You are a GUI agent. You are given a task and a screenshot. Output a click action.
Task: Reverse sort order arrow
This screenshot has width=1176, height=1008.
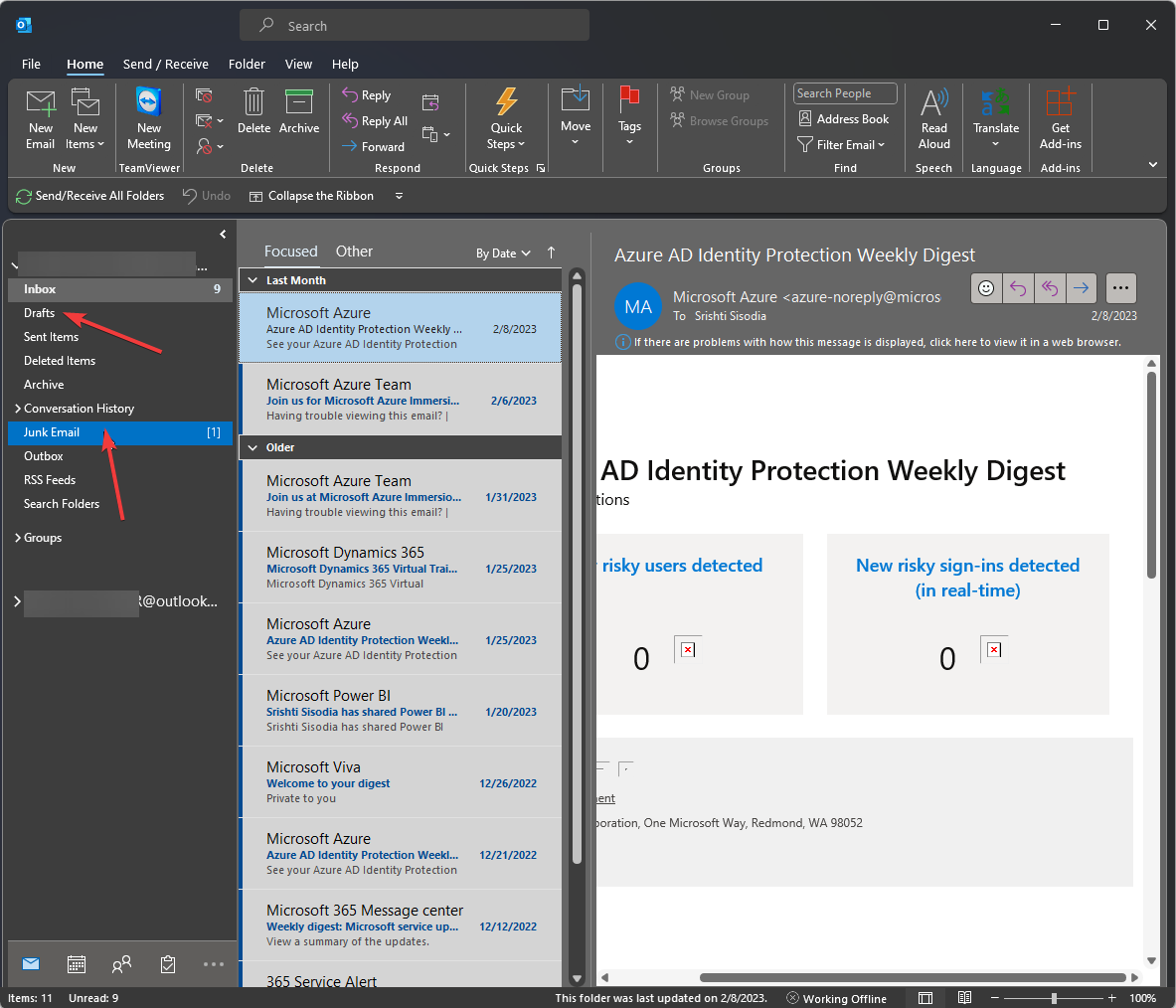click(552, 252)
